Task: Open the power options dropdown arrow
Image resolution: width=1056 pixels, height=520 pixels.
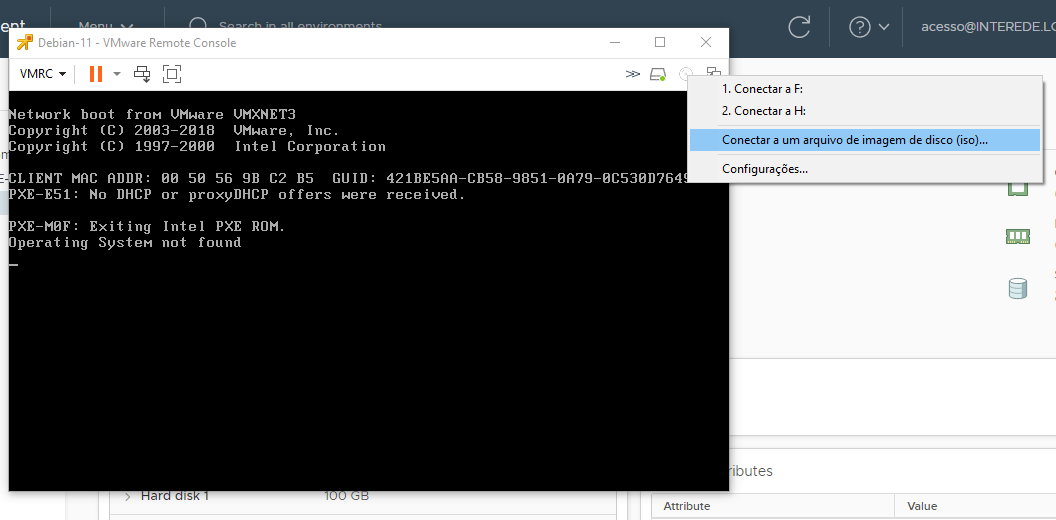Action: point(116,74)
